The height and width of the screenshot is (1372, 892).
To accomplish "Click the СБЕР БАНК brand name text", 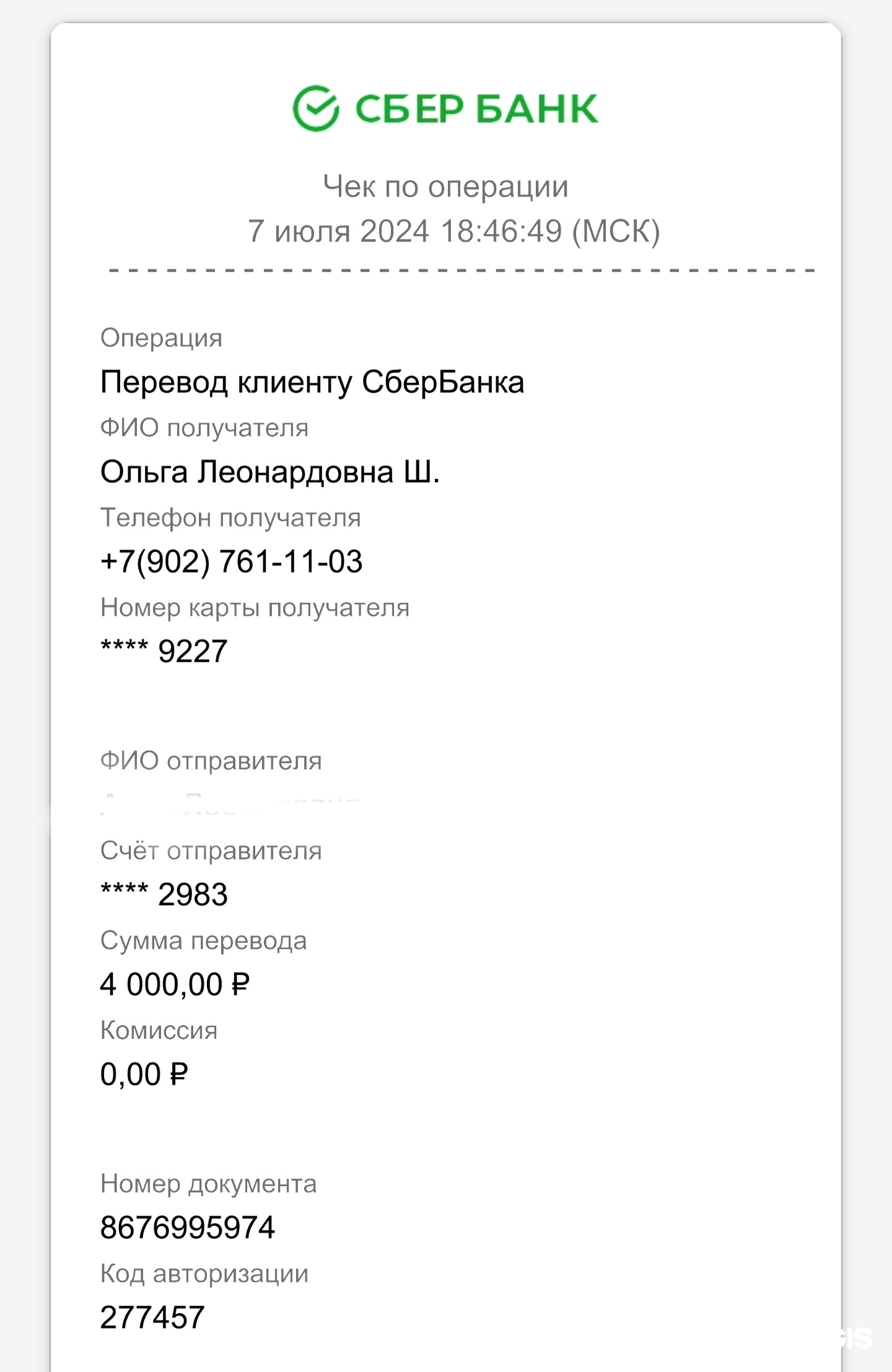I will pyautogui.click(x=476, y=109).
